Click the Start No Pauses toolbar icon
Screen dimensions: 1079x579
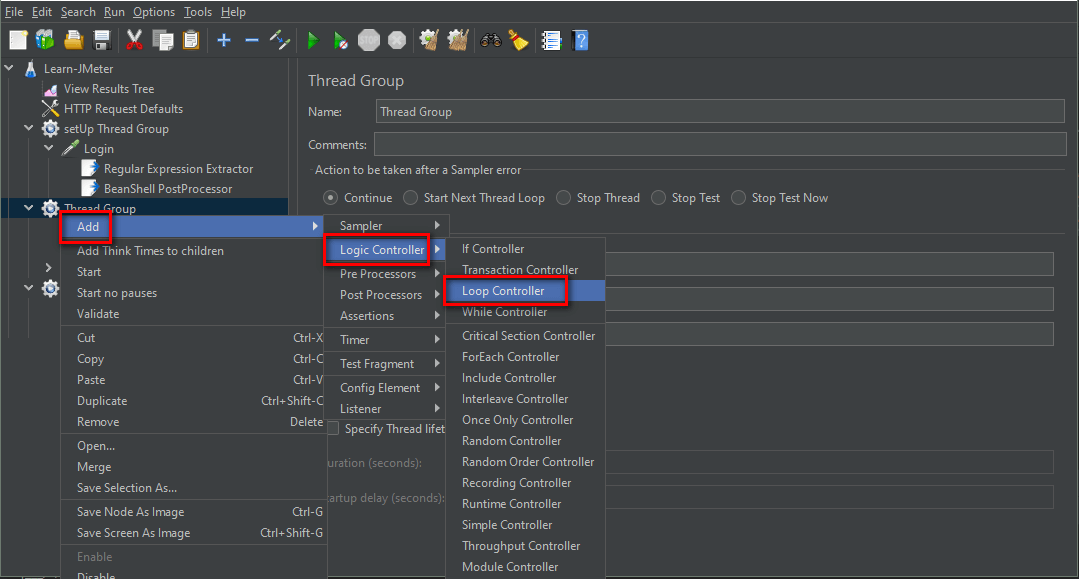coord(341,40)
